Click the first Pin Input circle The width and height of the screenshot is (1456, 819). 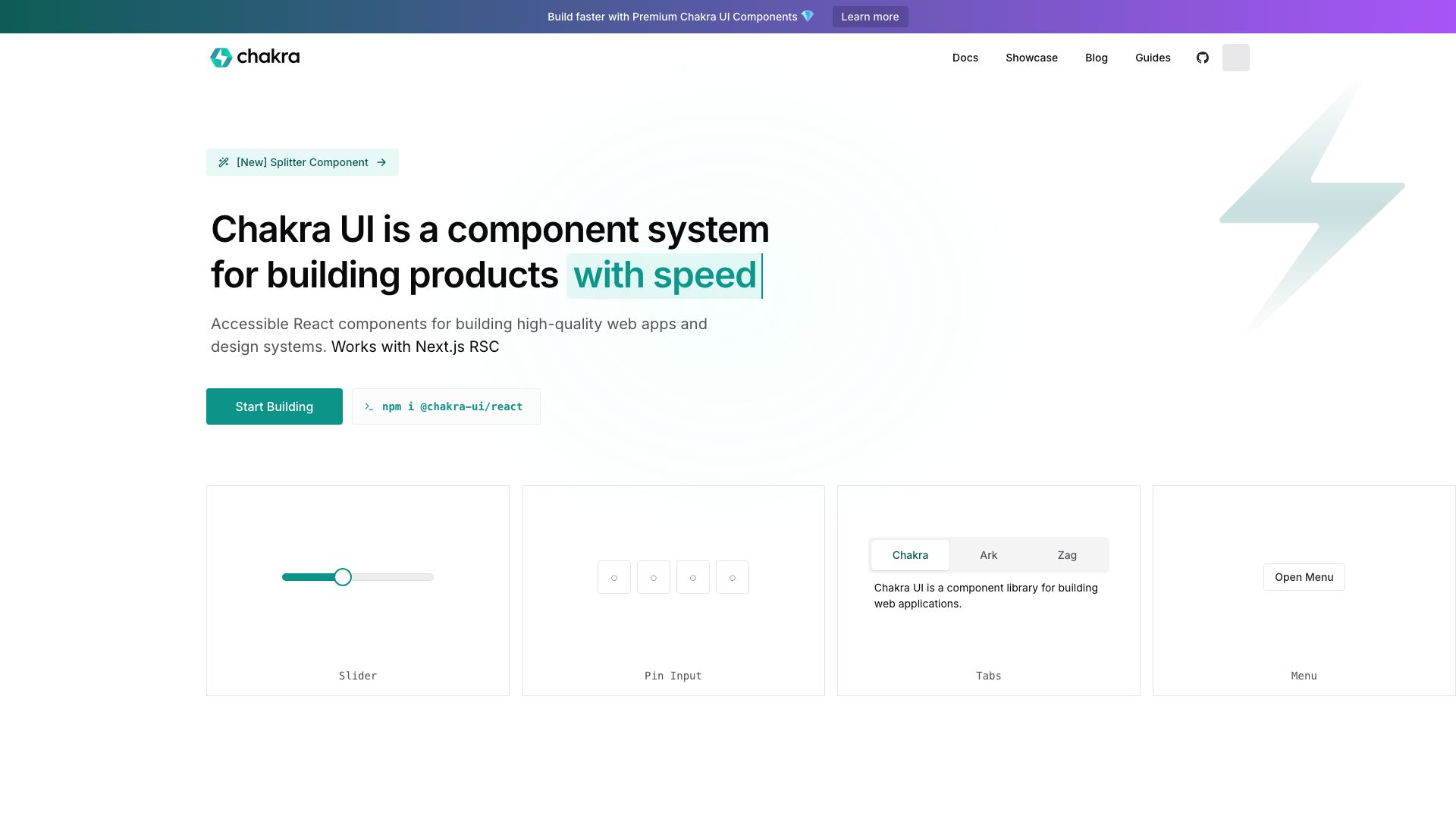(x=613, y=577)
